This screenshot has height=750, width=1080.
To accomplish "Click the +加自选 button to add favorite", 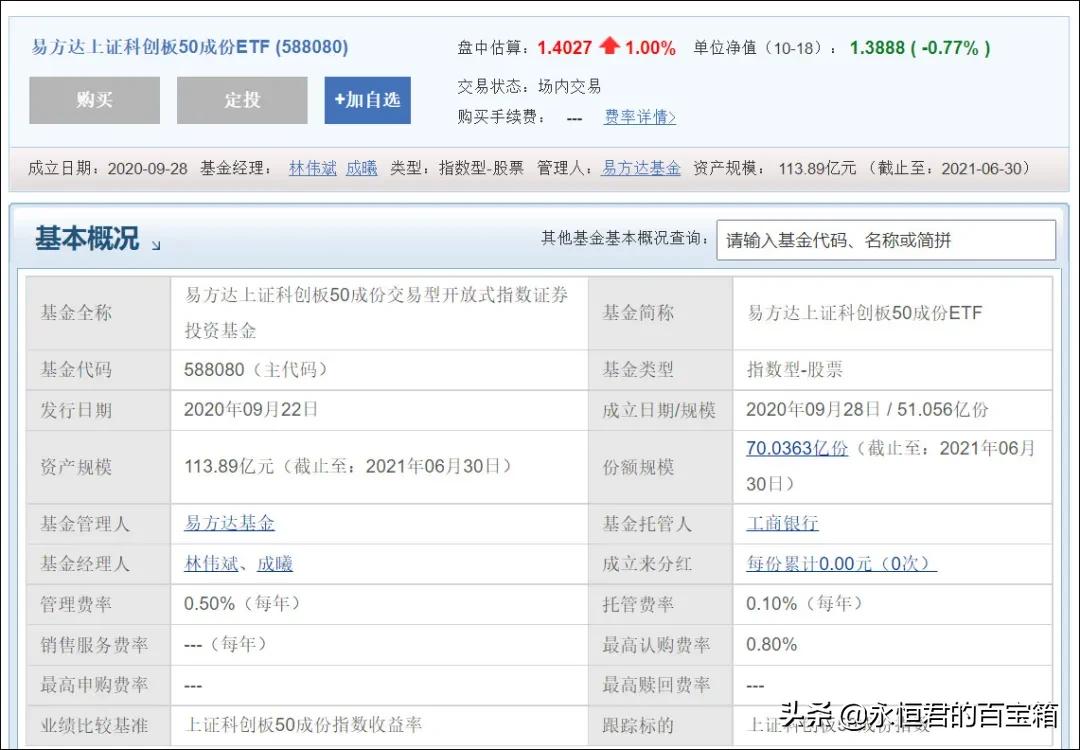I will click(366, 100).
